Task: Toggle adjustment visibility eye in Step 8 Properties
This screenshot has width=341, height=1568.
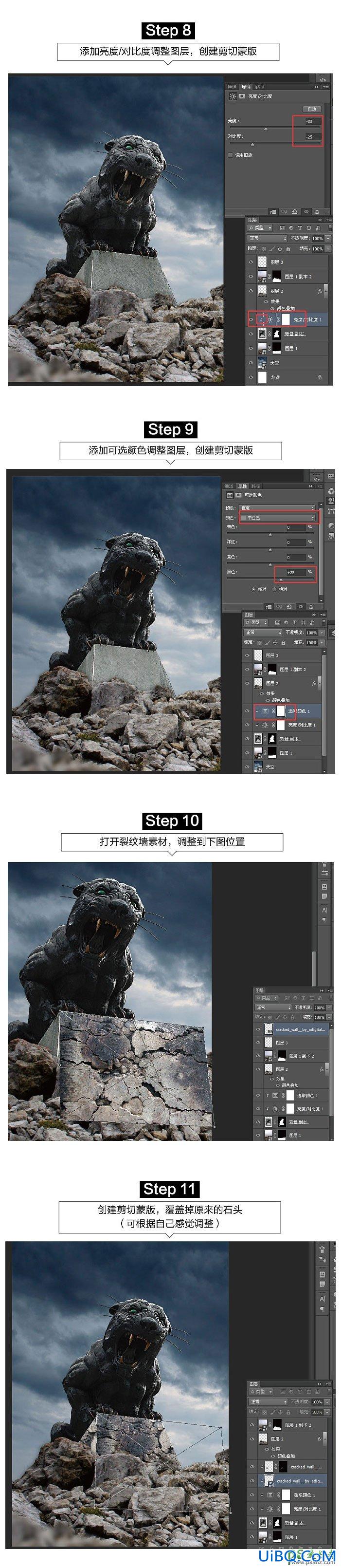Action: pyautogui.click(x=306, y=211)
